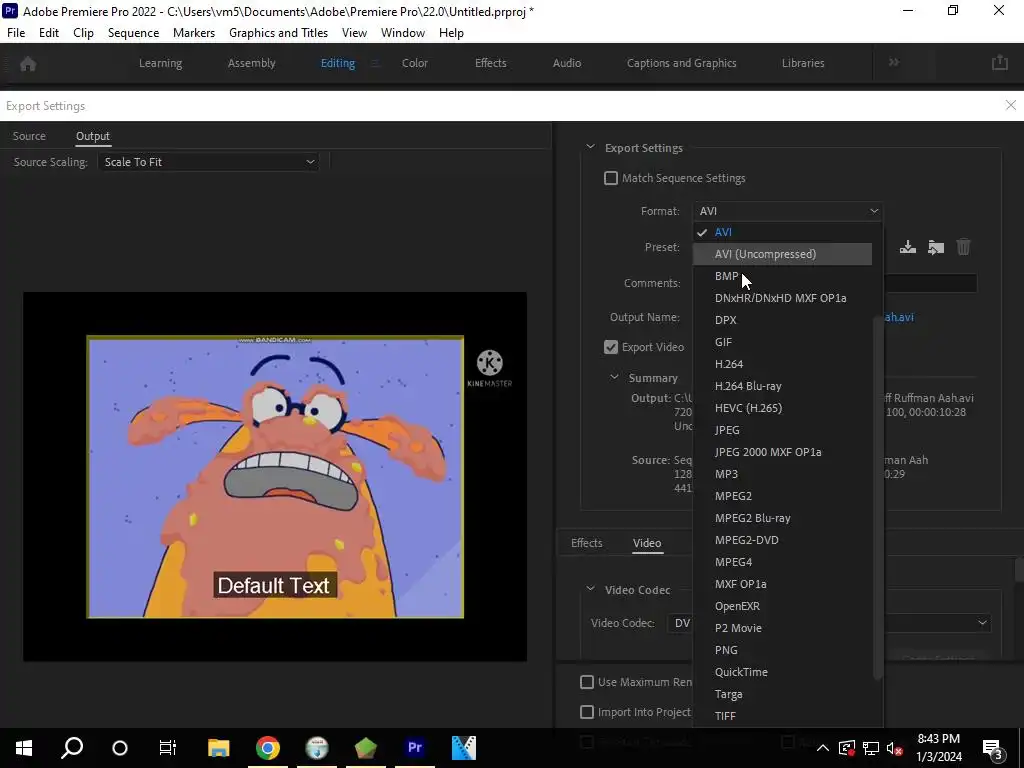Open Cortana circle on taskbar

(x=120, y=748)
